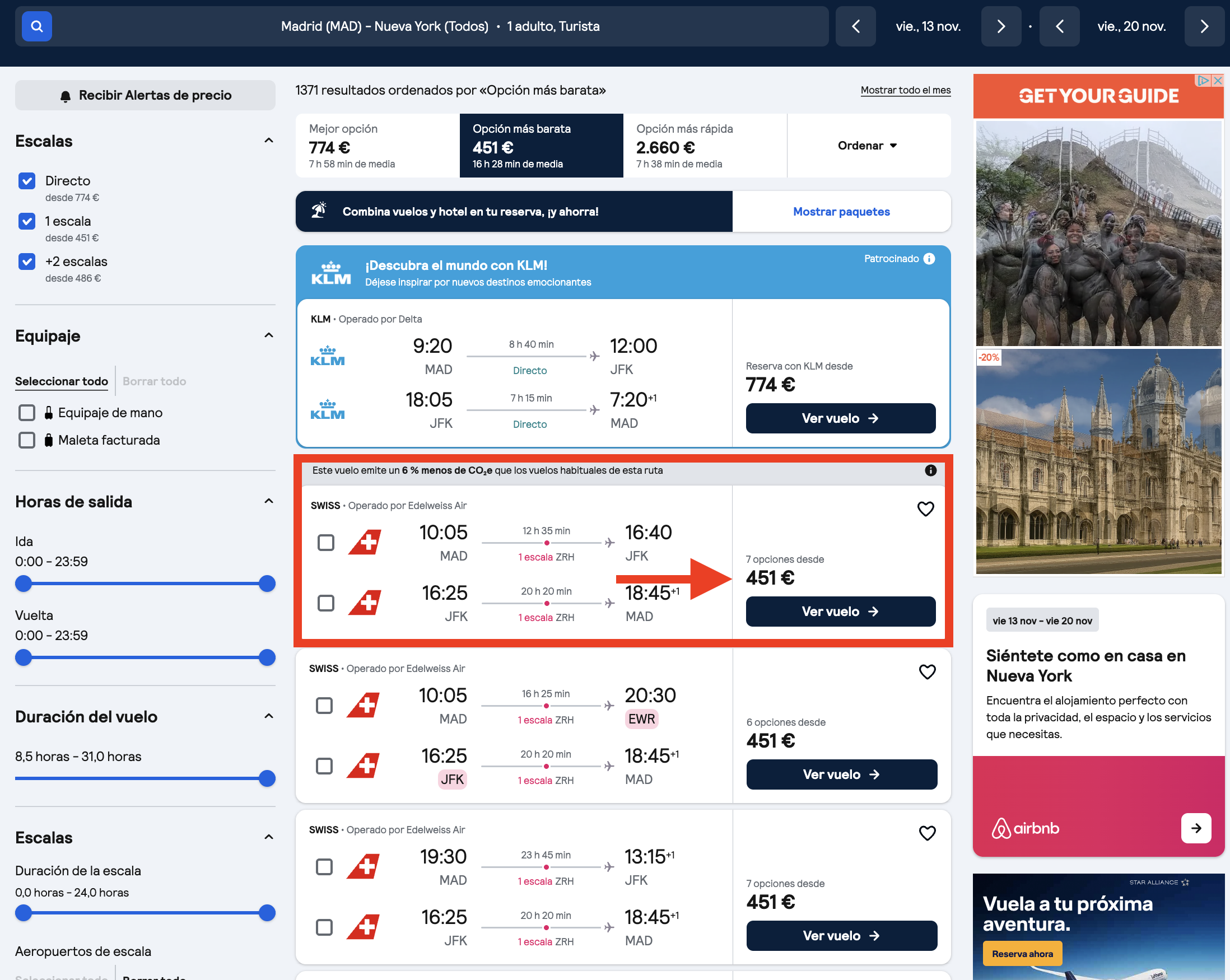Click the AdChoices triangle icon
1230x980 pixels.
click(1203, 81)
